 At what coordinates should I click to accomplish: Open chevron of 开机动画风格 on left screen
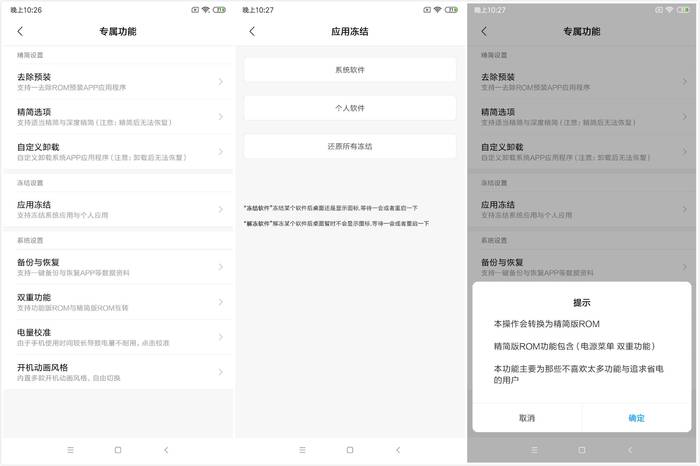221,372
